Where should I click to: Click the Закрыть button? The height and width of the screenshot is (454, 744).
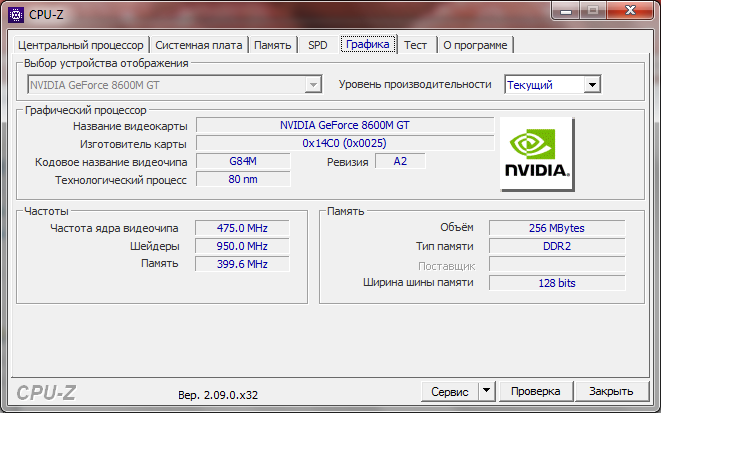click(x=611, y=391)
